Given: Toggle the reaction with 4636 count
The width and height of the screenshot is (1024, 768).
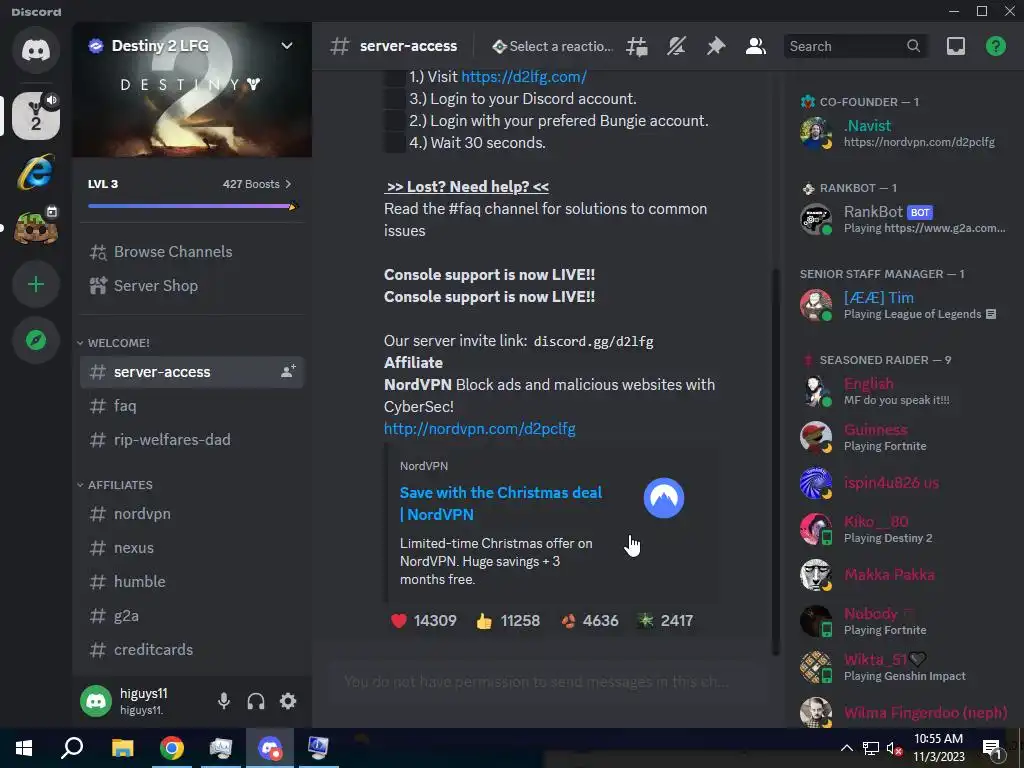Looking at the screenshot, I should (590, 621).
